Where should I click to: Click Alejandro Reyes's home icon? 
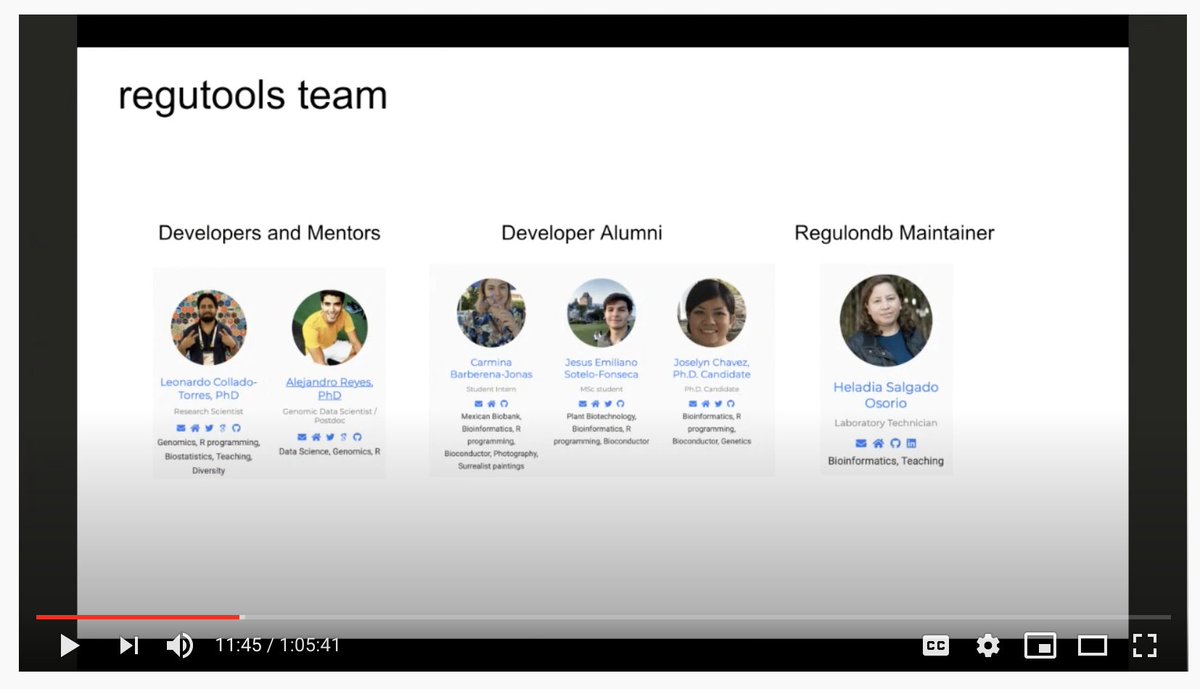pos(316,437)
